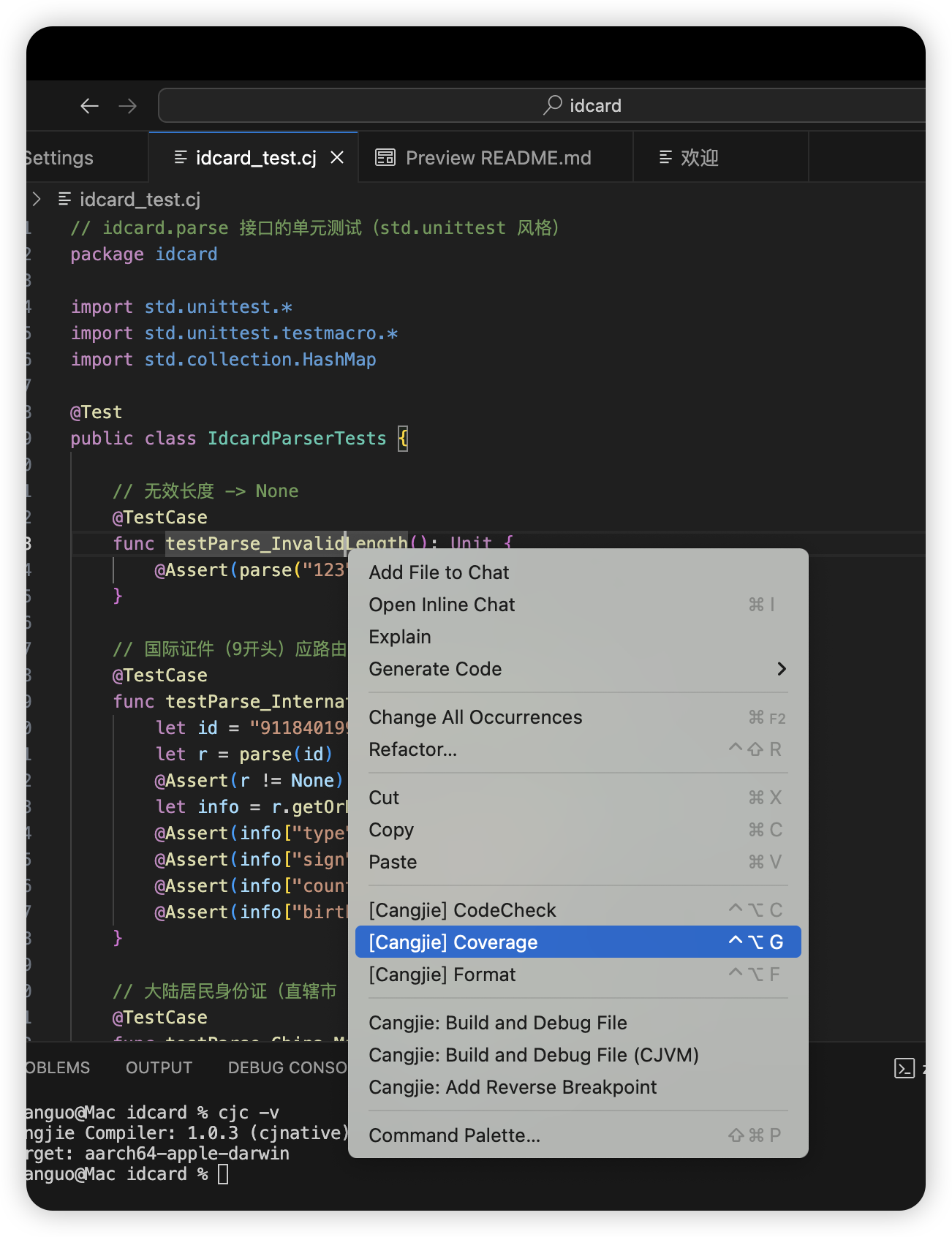Screen dimensions: 952x1237
Task: Close the idcard_test.cj tab
Action: [x=337, y=157]
